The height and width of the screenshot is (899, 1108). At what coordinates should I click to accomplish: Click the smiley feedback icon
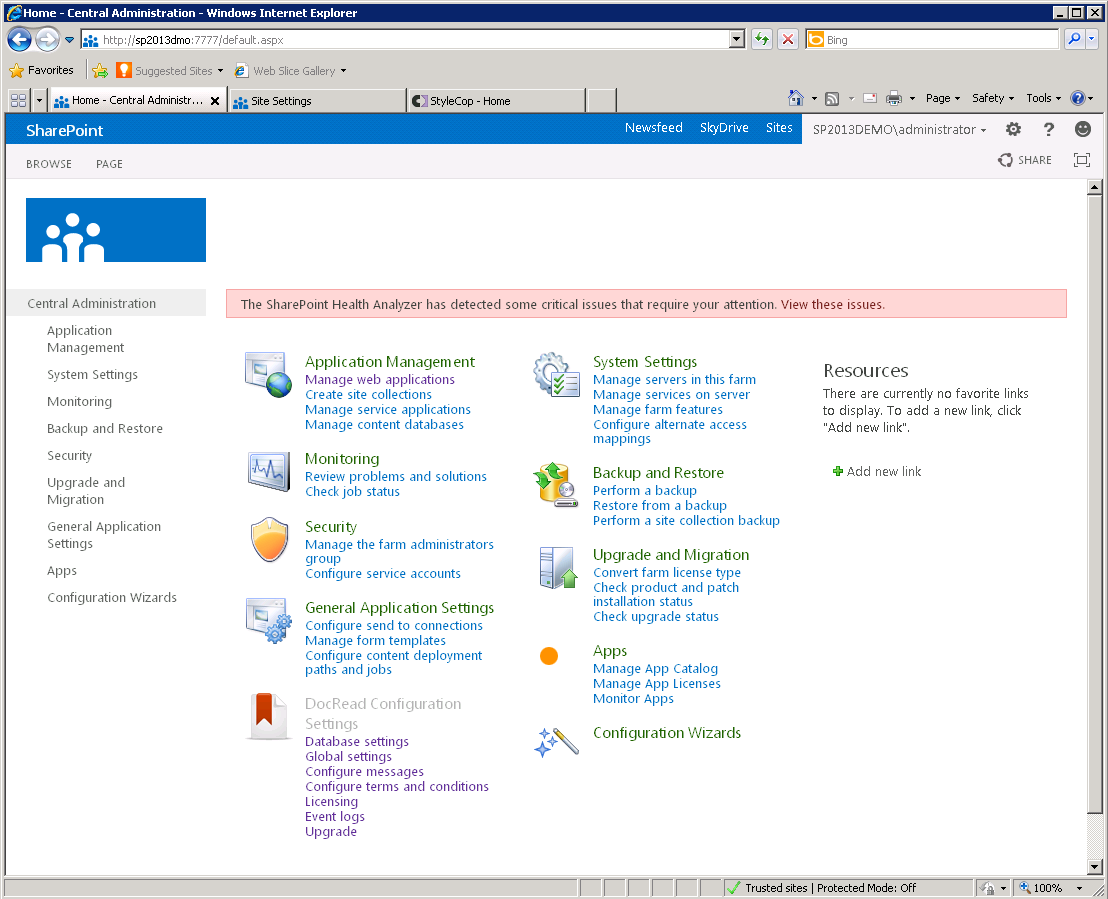(x=1083, y=129)
